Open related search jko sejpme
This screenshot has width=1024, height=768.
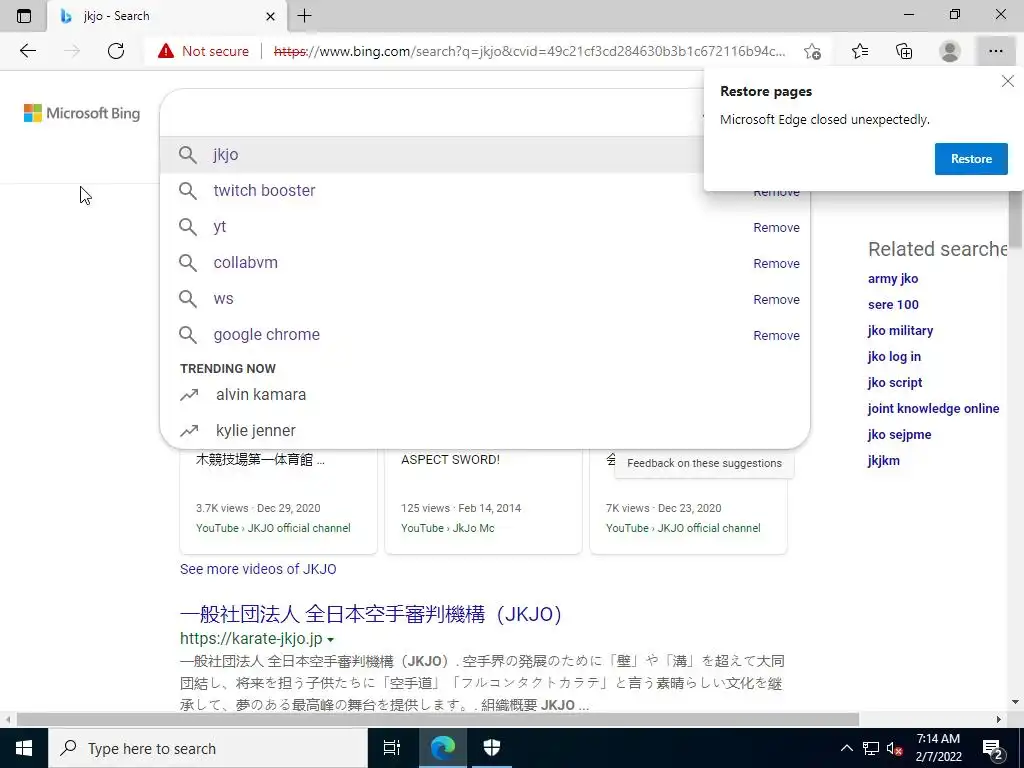(x=899, y=434)
